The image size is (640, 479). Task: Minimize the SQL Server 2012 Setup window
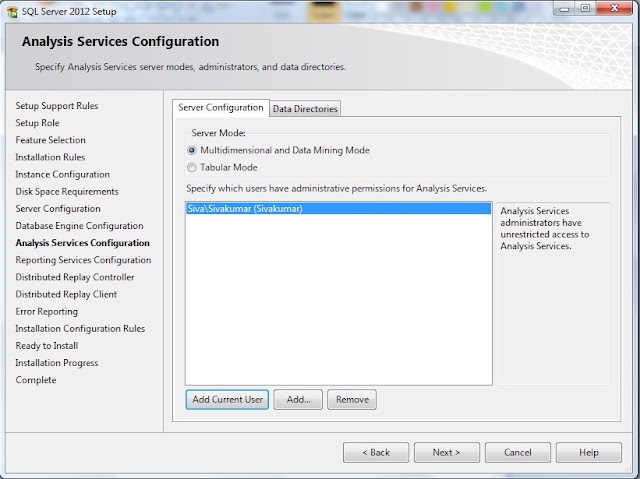pyautogui.click(x=564, y=8)
